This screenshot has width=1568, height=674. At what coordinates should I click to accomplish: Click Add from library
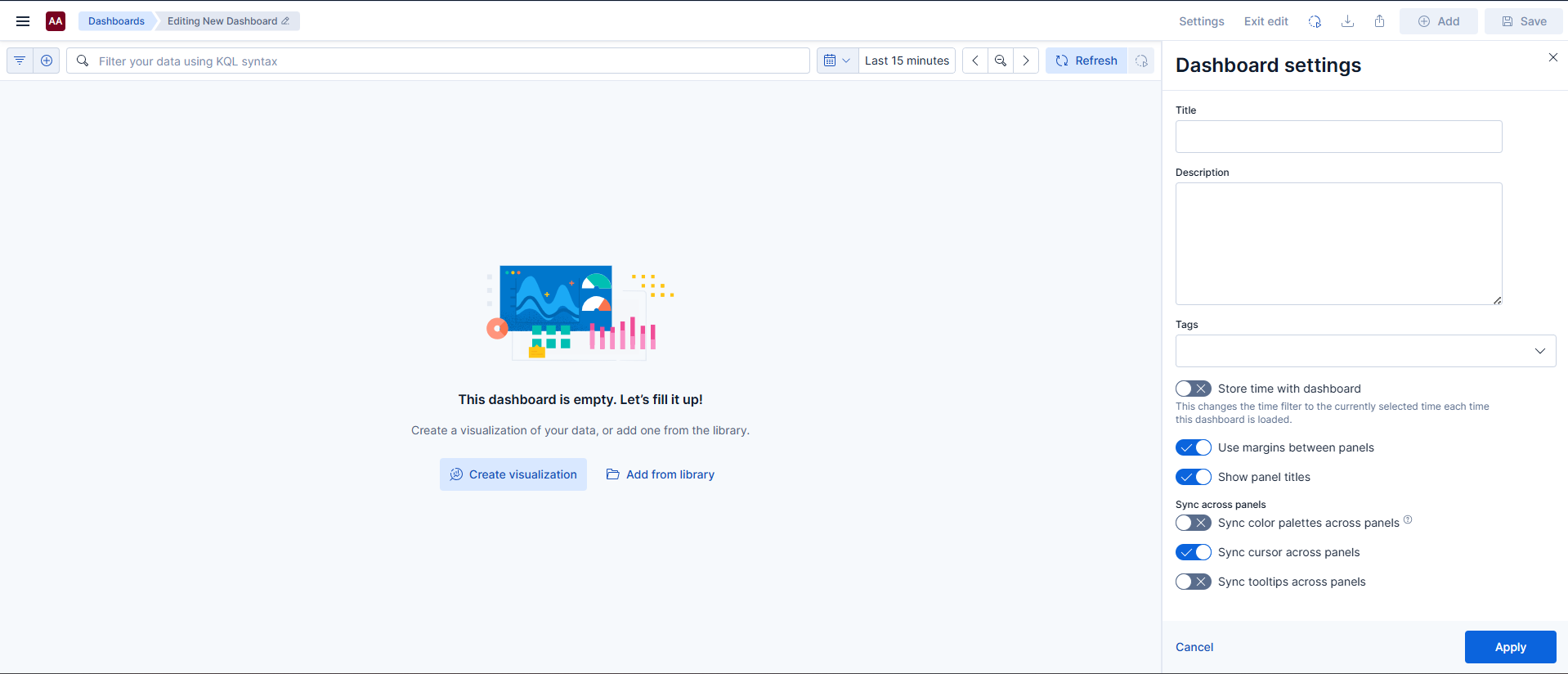coord(661,474)
